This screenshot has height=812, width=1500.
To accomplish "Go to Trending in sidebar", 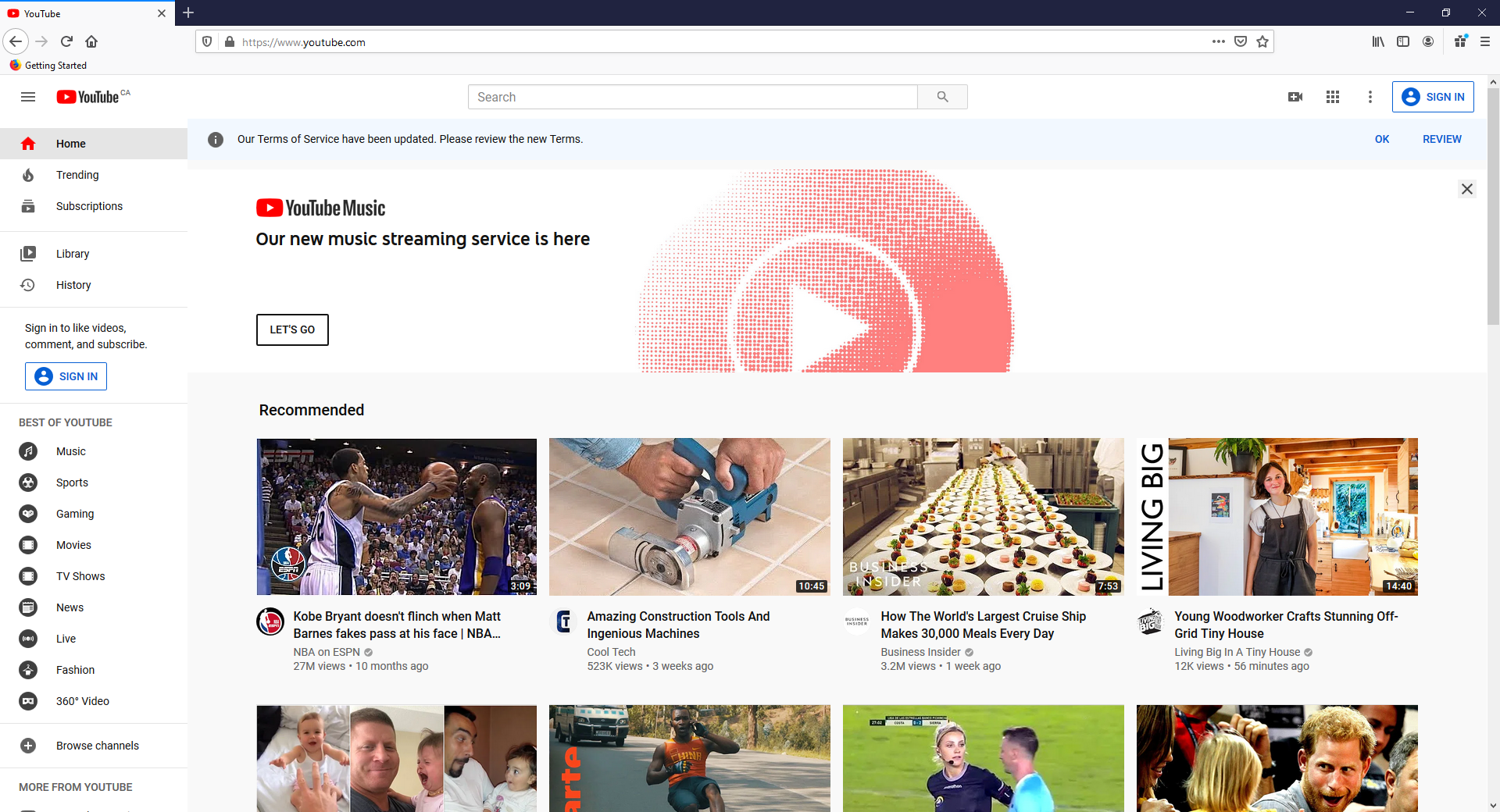I will click(77, 175).
